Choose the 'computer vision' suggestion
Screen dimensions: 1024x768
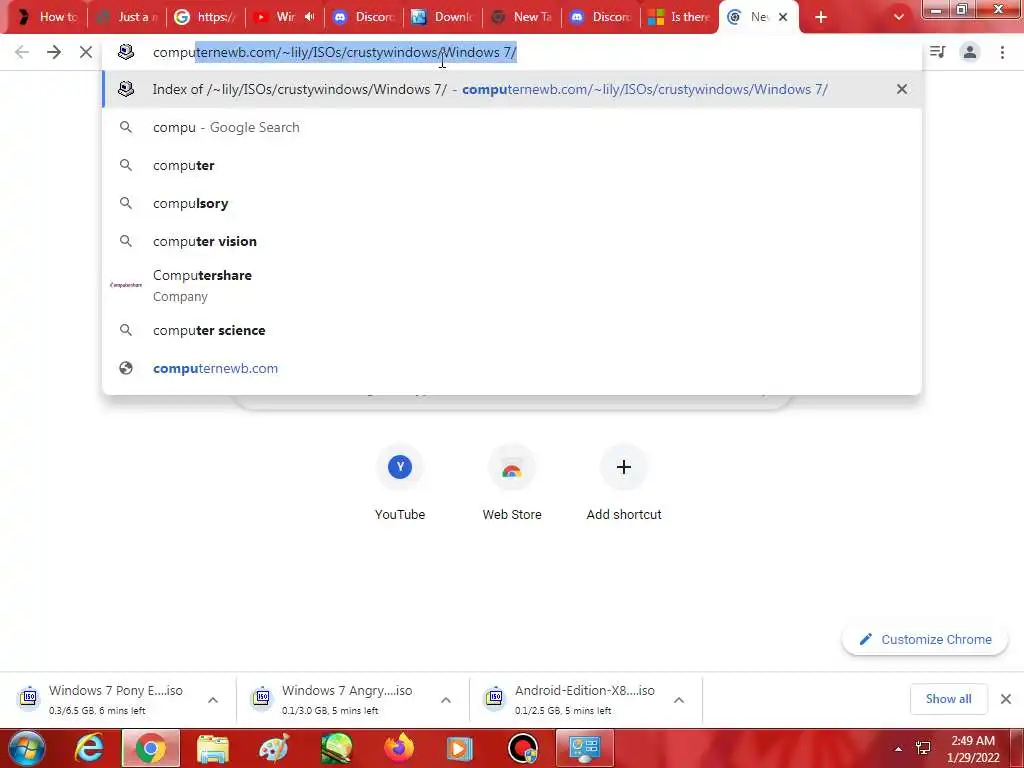(x=512, y=241)
